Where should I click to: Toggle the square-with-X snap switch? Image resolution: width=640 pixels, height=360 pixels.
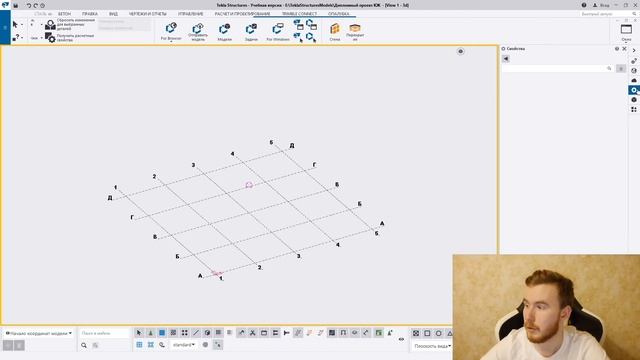[x=416, y=333]
